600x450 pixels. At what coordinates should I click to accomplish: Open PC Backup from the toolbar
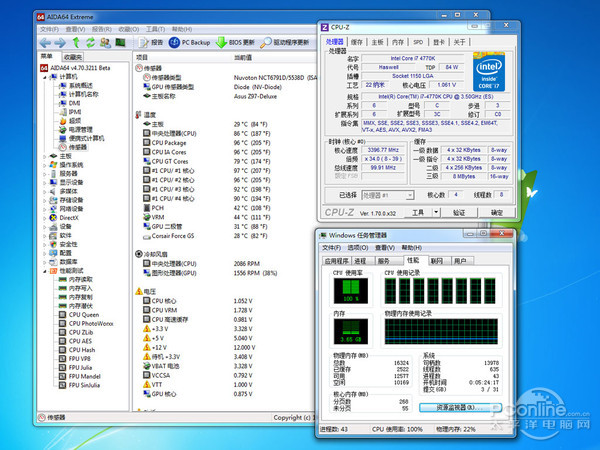pos(189,43)
